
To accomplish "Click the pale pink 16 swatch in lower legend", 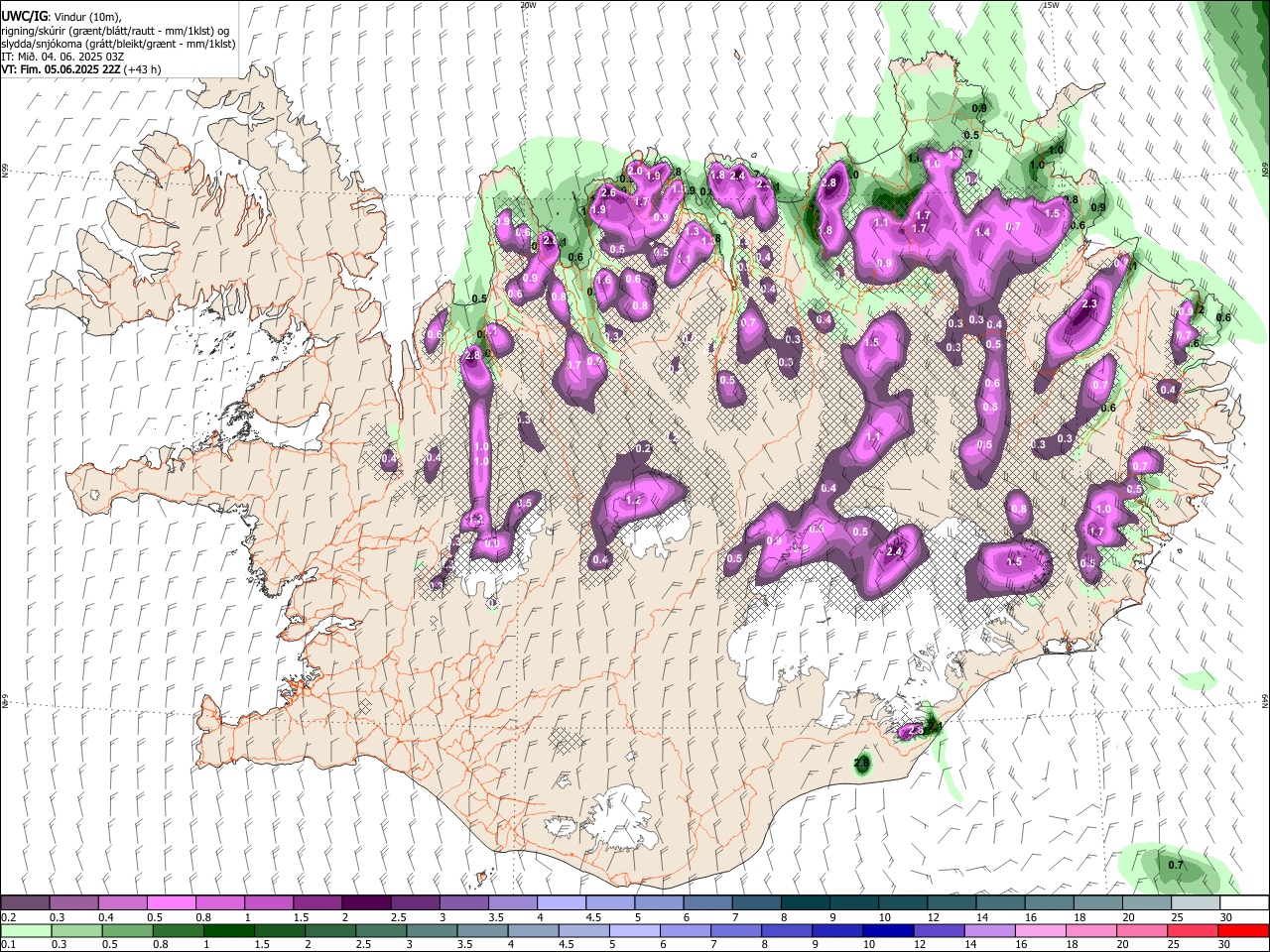I will (1039, 930).
